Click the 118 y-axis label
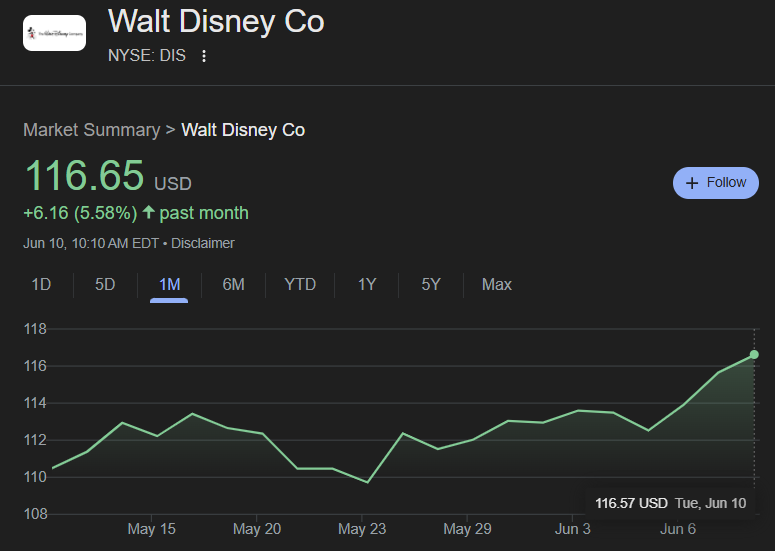Screen dimensions: 775x551 [x=35, y=329]
